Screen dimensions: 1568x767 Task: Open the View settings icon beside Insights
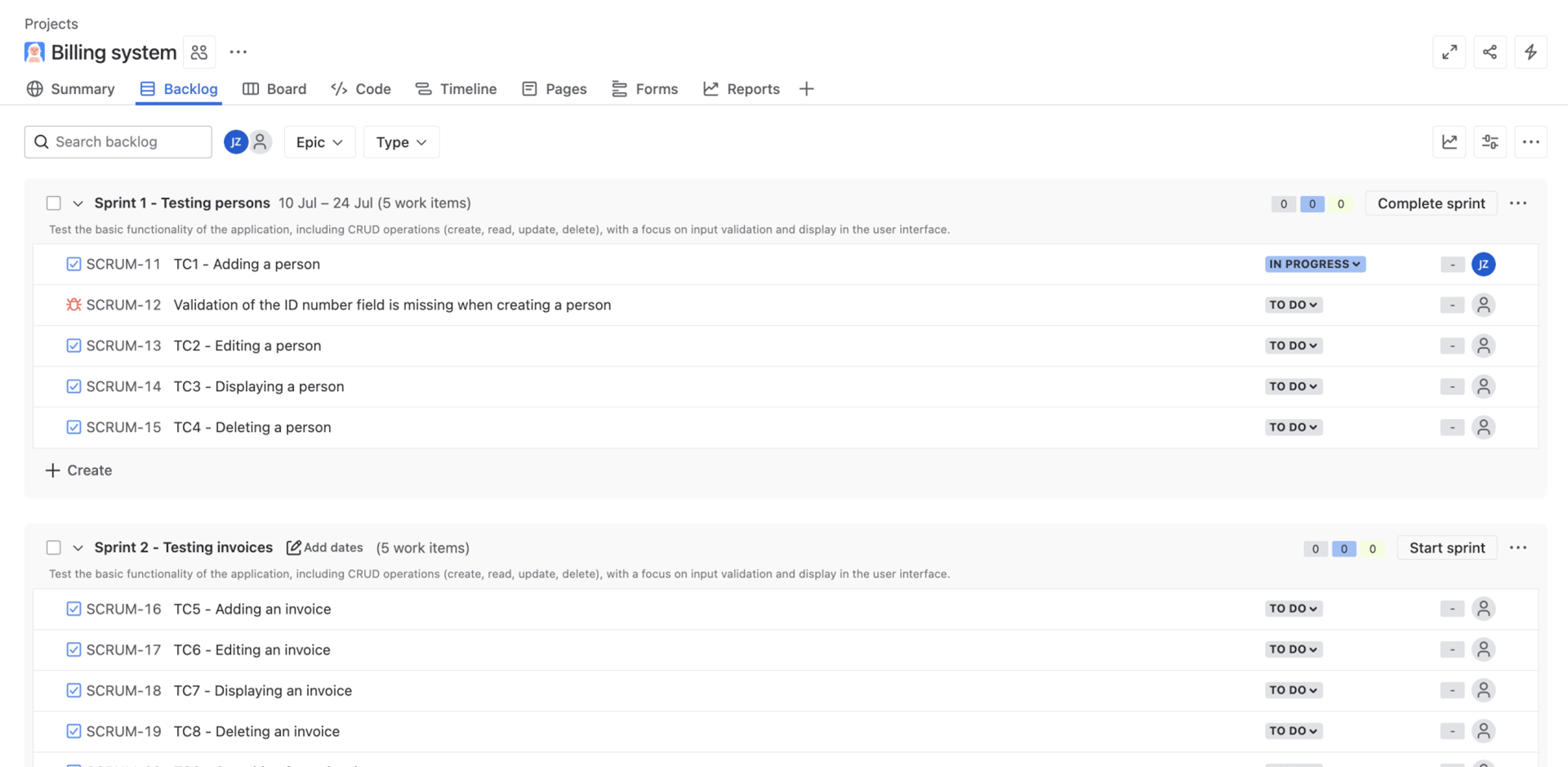(1490, 141)
